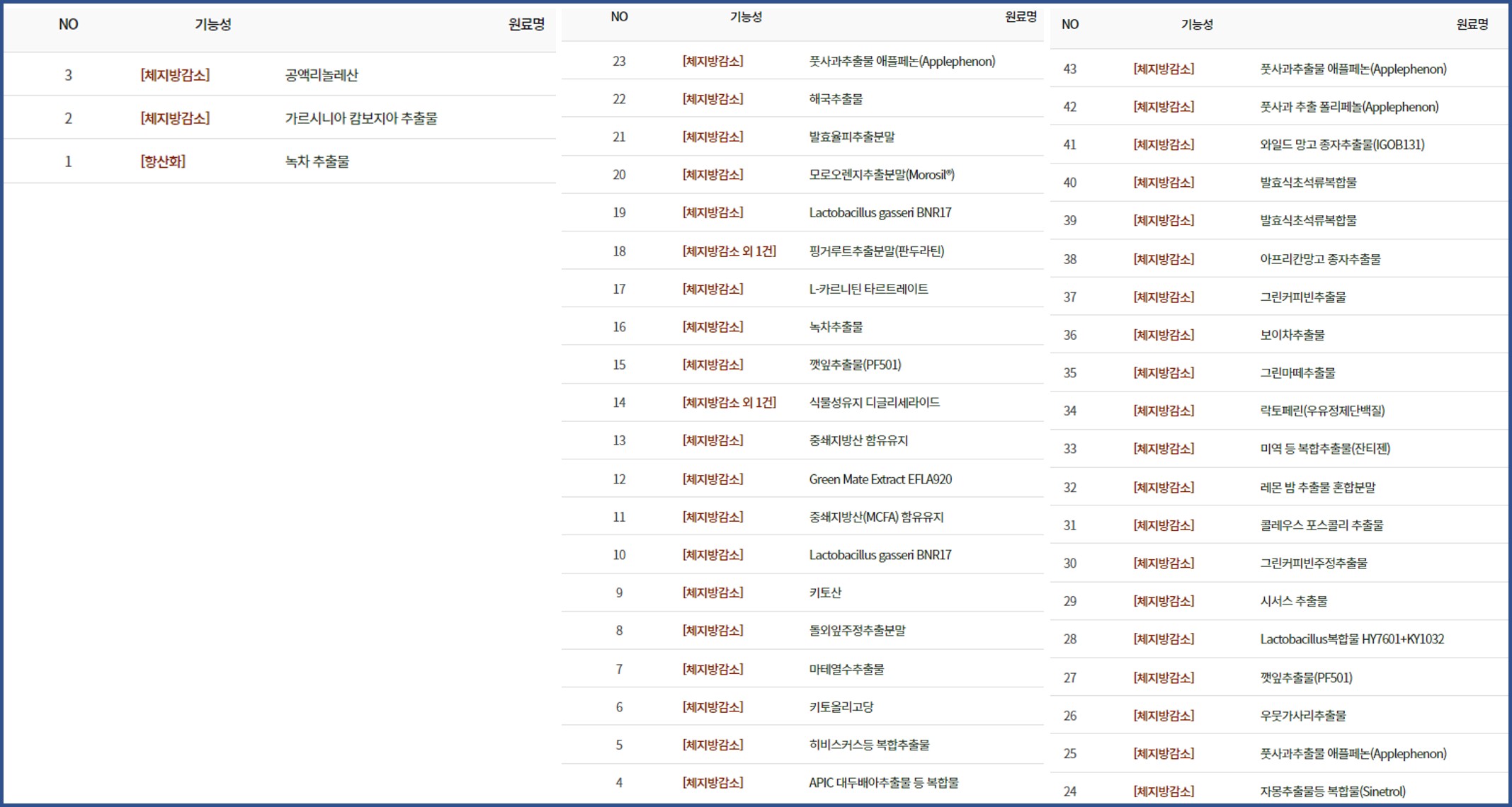
Task: Open the 가르시니아 캄보지아 추출물 entry
Action: pyautogui.click(x=361, y=118)
